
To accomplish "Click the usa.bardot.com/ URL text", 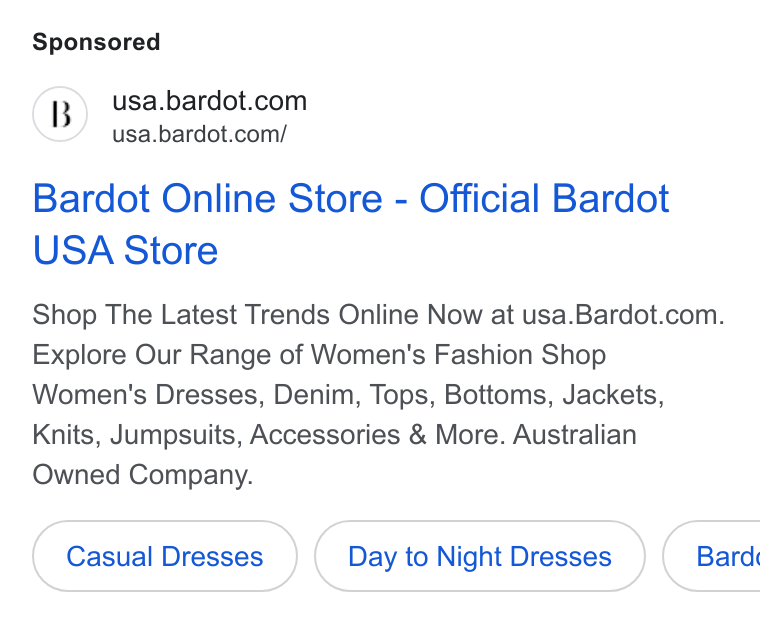I will tap(199, 134).
